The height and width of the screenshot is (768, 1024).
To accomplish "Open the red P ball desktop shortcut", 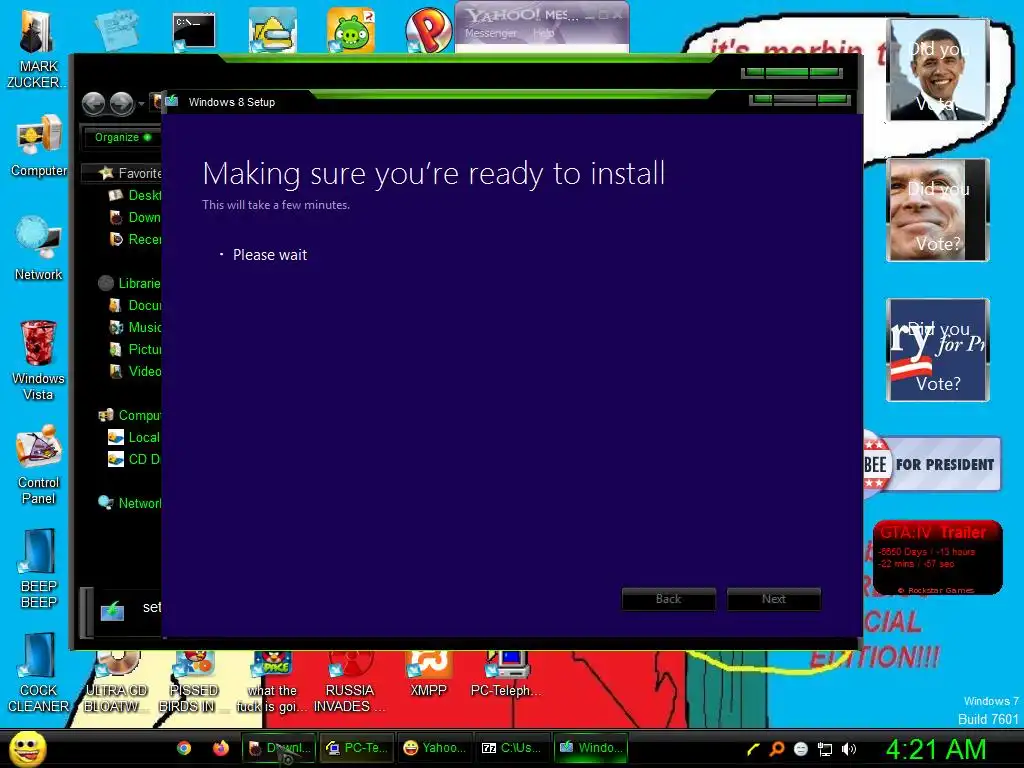I will pos(428,30).
